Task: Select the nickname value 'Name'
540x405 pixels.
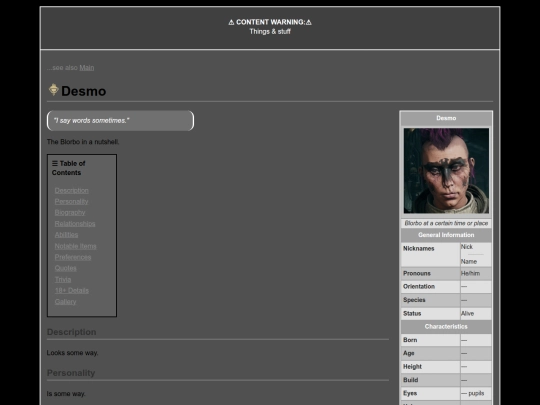Action: [469, 261]
